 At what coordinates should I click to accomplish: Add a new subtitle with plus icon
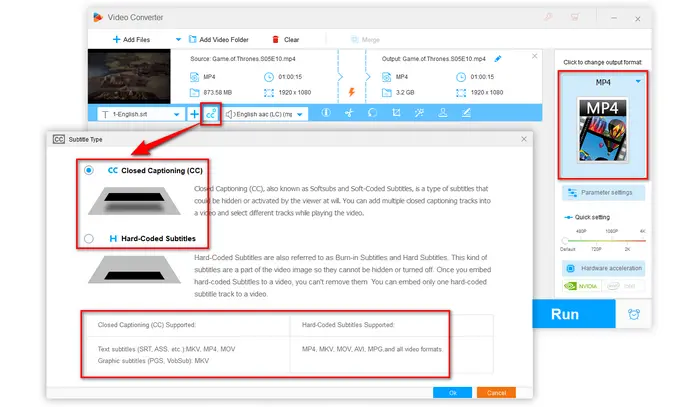tap(194, 114)
